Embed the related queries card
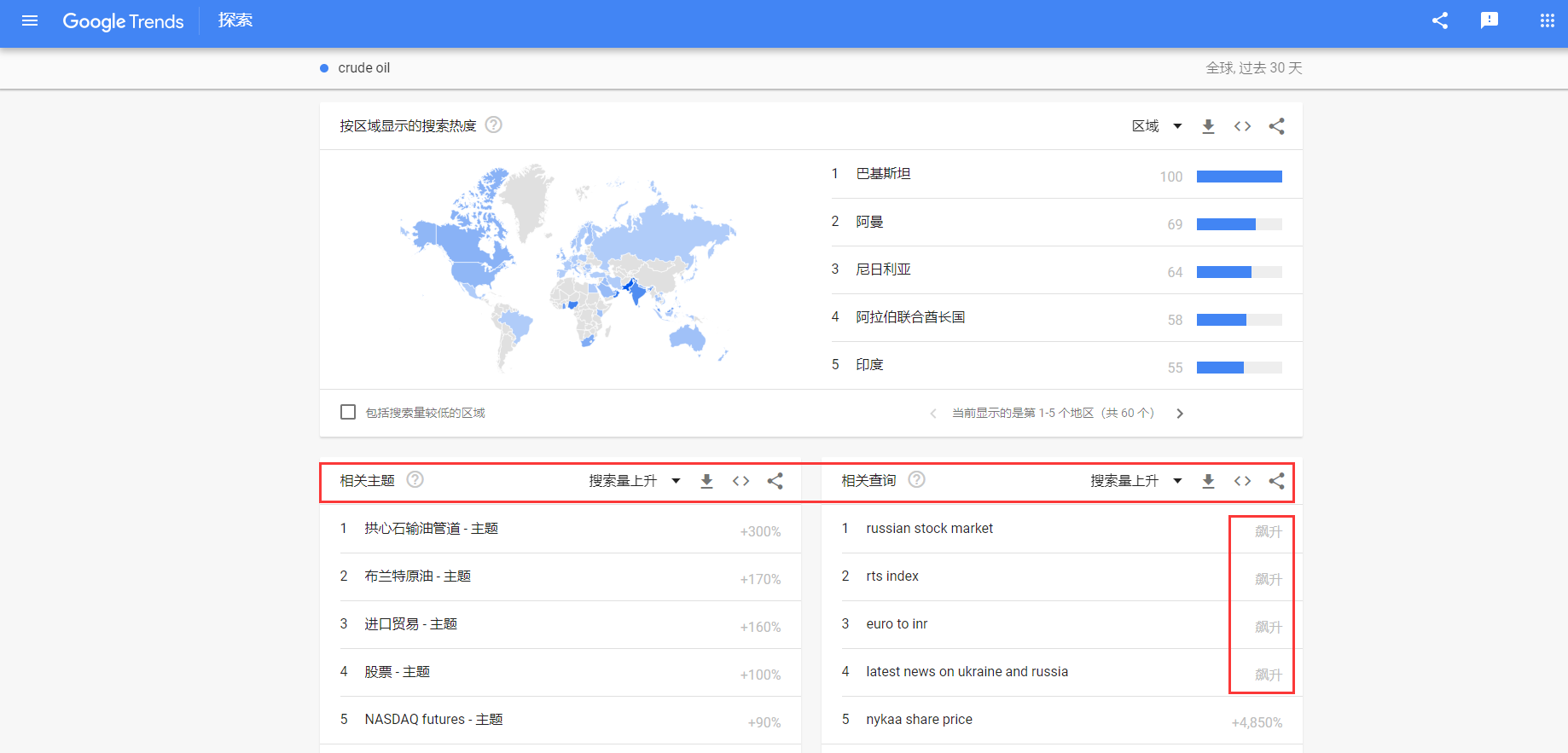This screenshot has width=1568, height=753. coord(1242,481)
